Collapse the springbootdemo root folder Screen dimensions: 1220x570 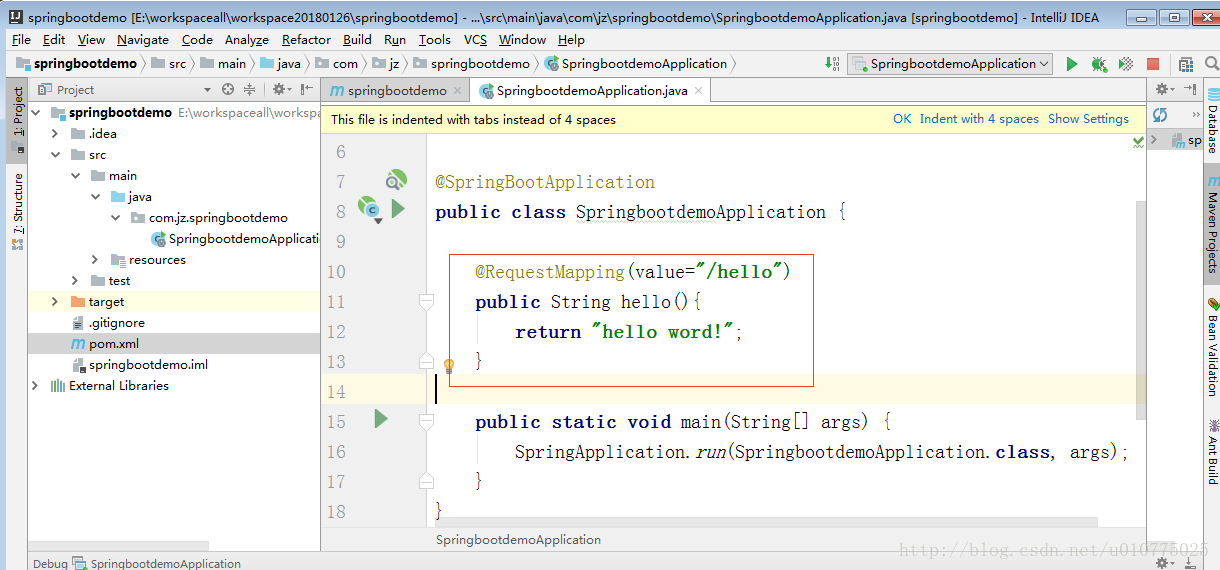(37, 112)
